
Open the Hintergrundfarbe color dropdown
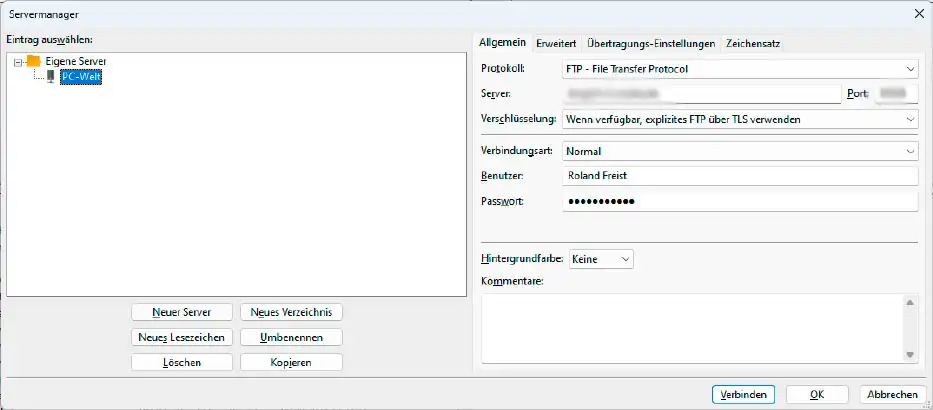[x=600, y=259]
